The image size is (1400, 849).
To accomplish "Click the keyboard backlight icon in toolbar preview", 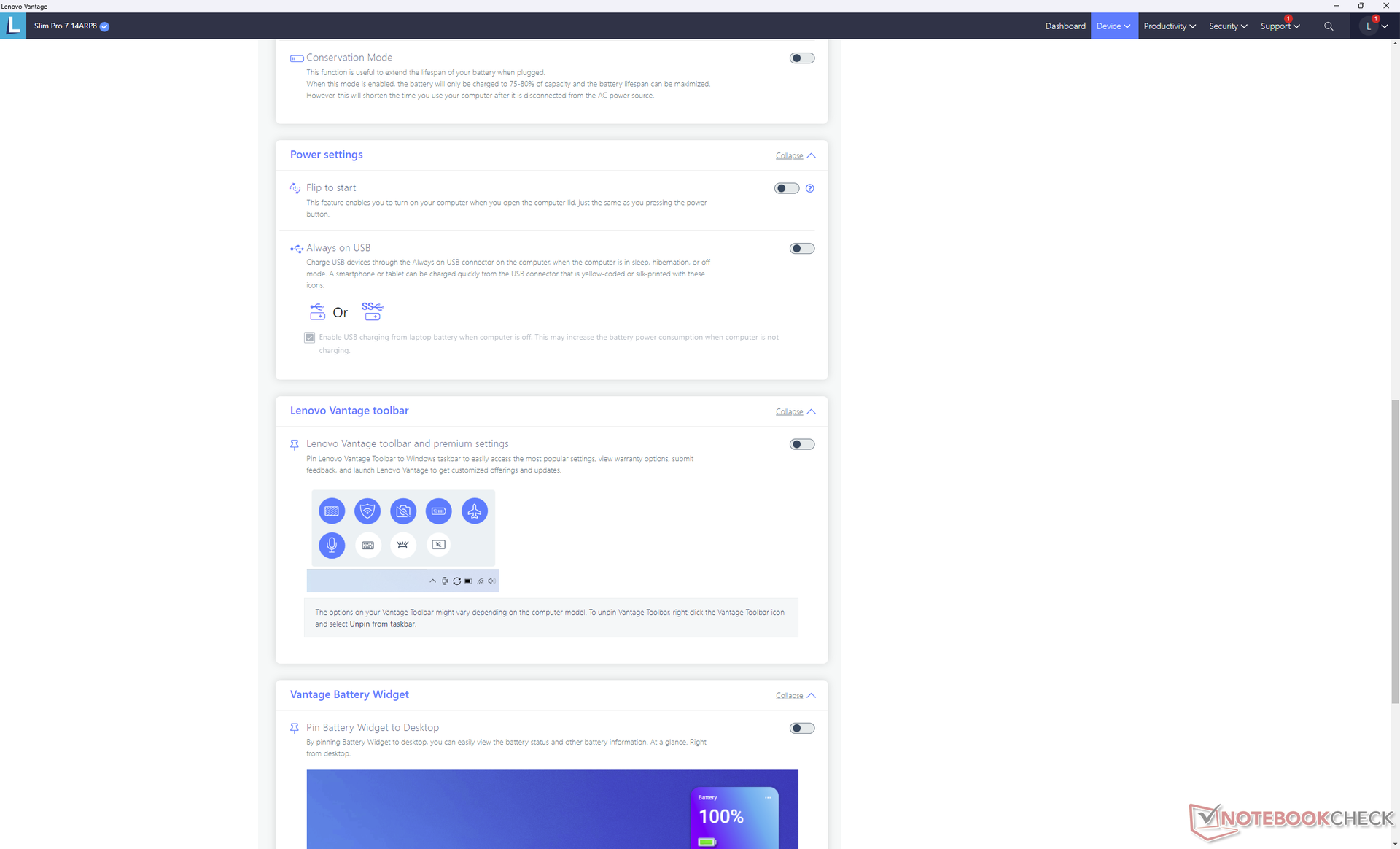I will pos(402,545).
